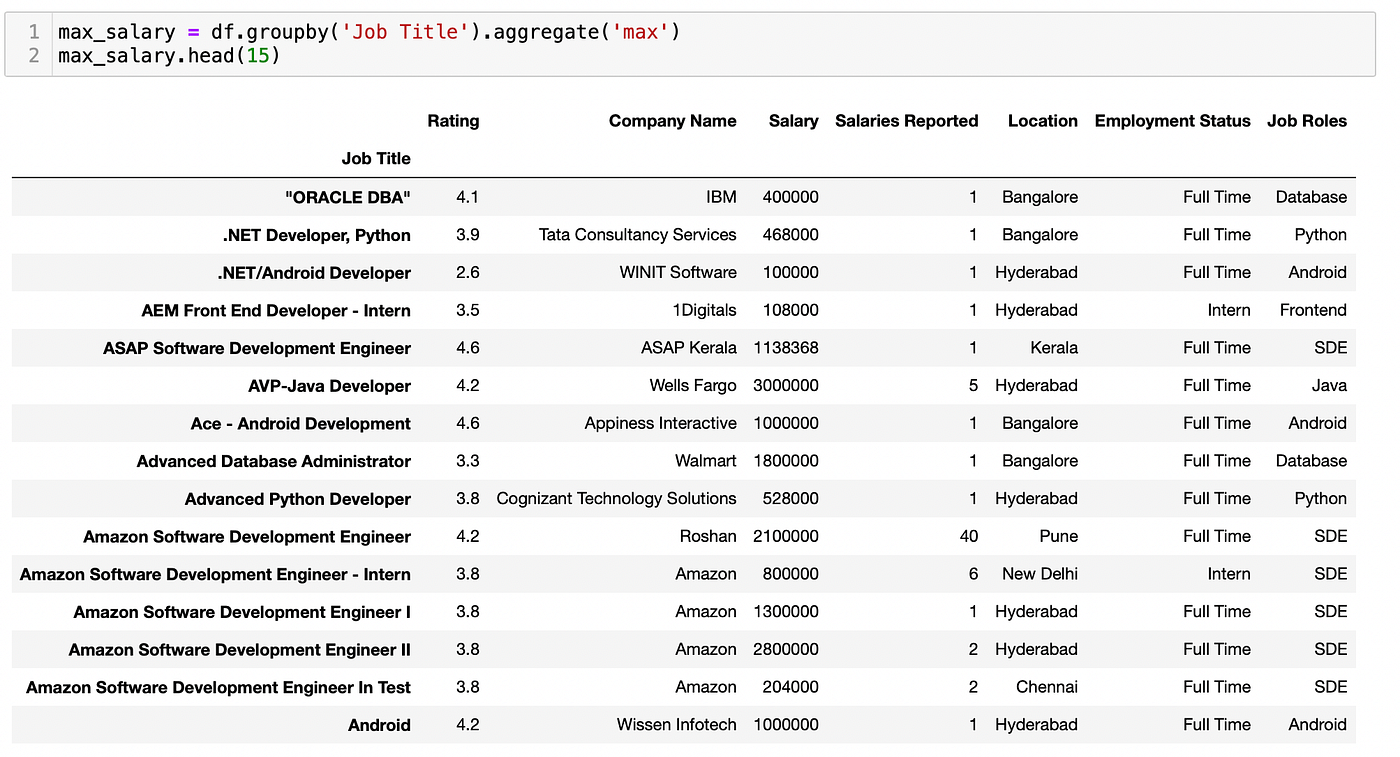Select the New Delhi location cell
This screenshot has height=757, width=1400.
(1039, 574)
